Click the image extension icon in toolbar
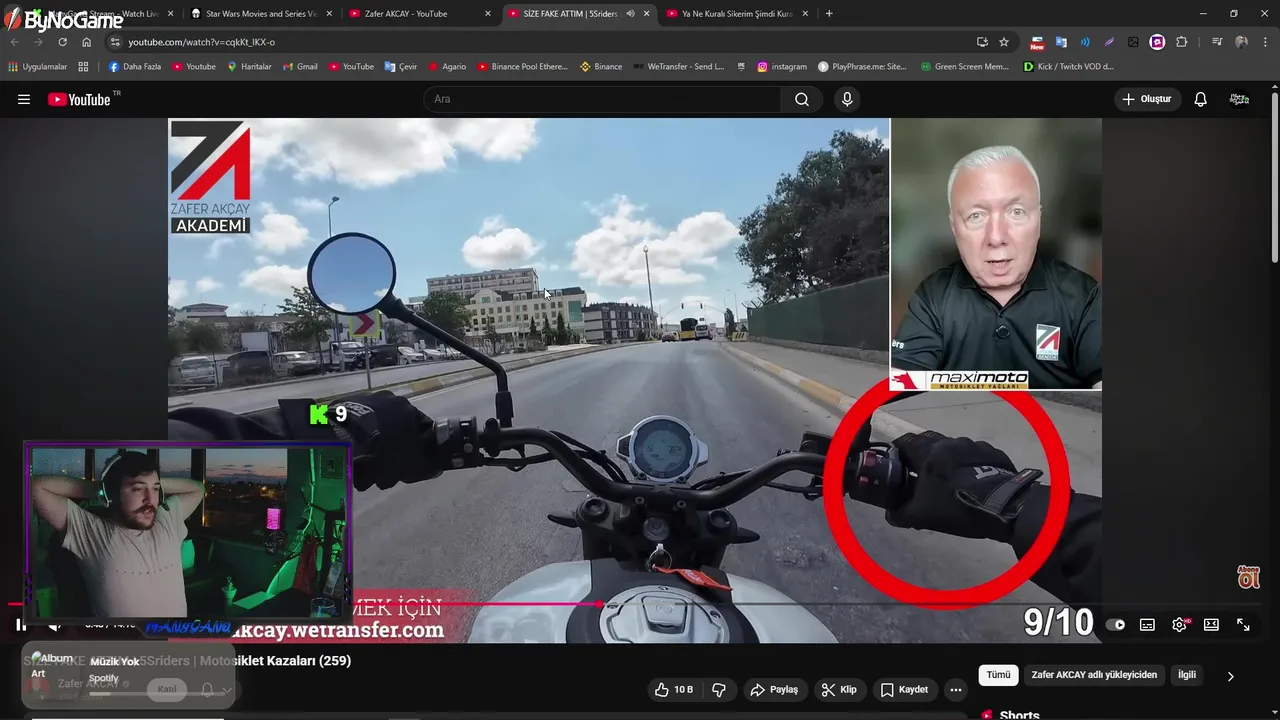Viewport: 1280px width, 720px height. [1133, 42]
